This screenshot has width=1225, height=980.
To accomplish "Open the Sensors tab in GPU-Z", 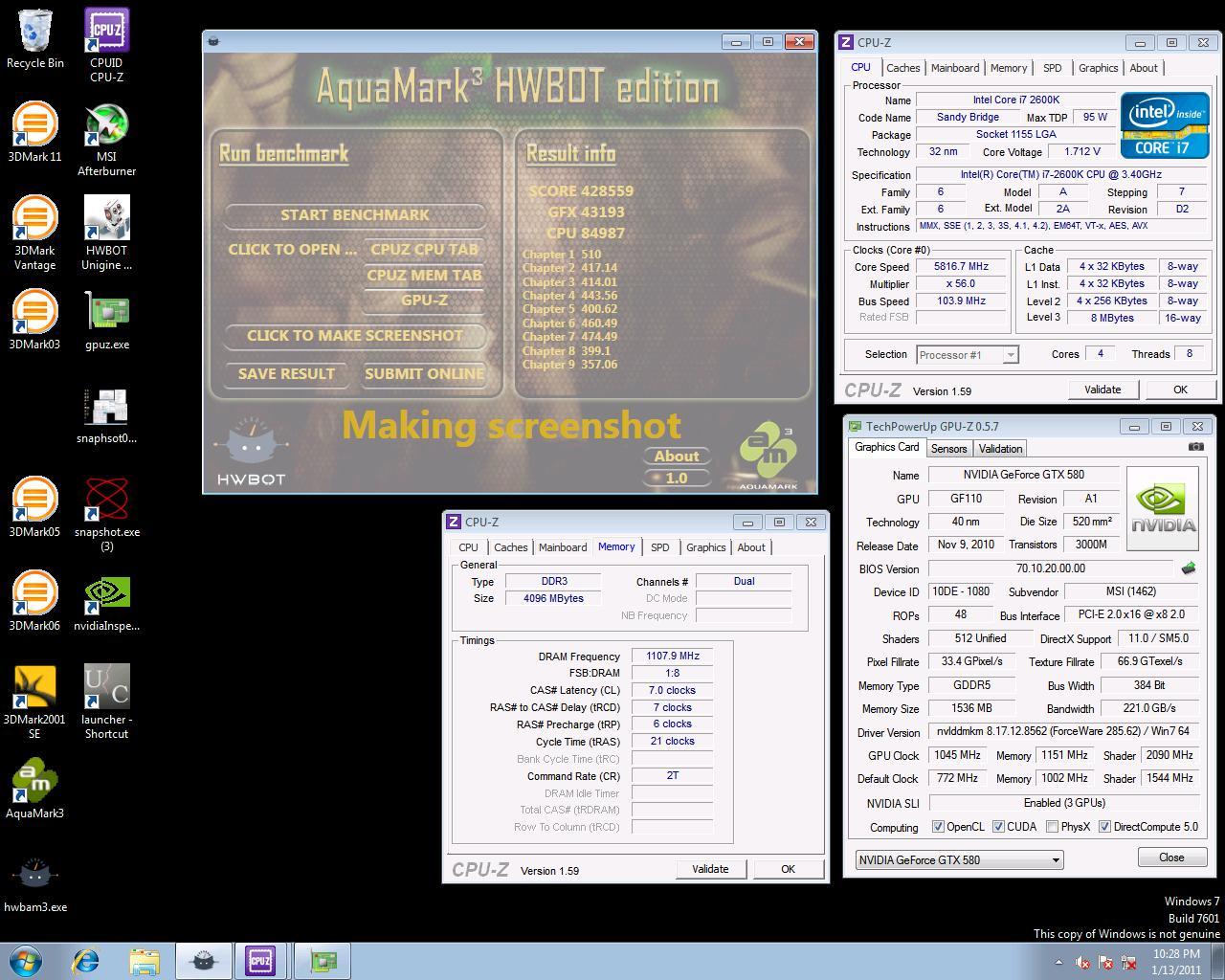I will 948,449.
